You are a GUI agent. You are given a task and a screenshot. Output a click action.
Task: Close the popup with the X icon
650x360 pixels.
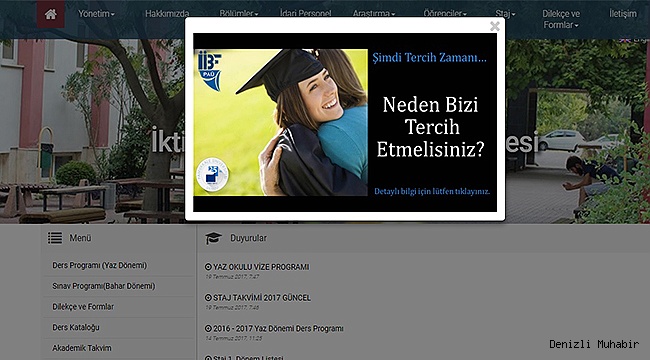(x=495, y=26)
